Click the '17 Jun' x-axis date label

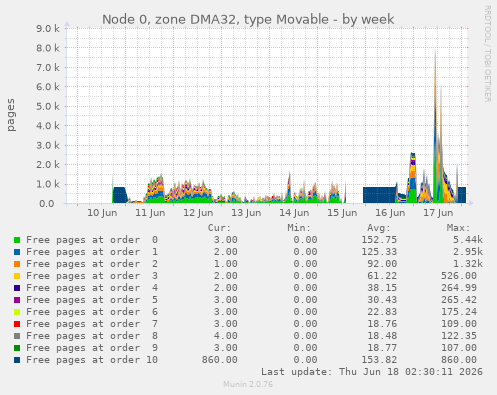(x=438, y=213)
